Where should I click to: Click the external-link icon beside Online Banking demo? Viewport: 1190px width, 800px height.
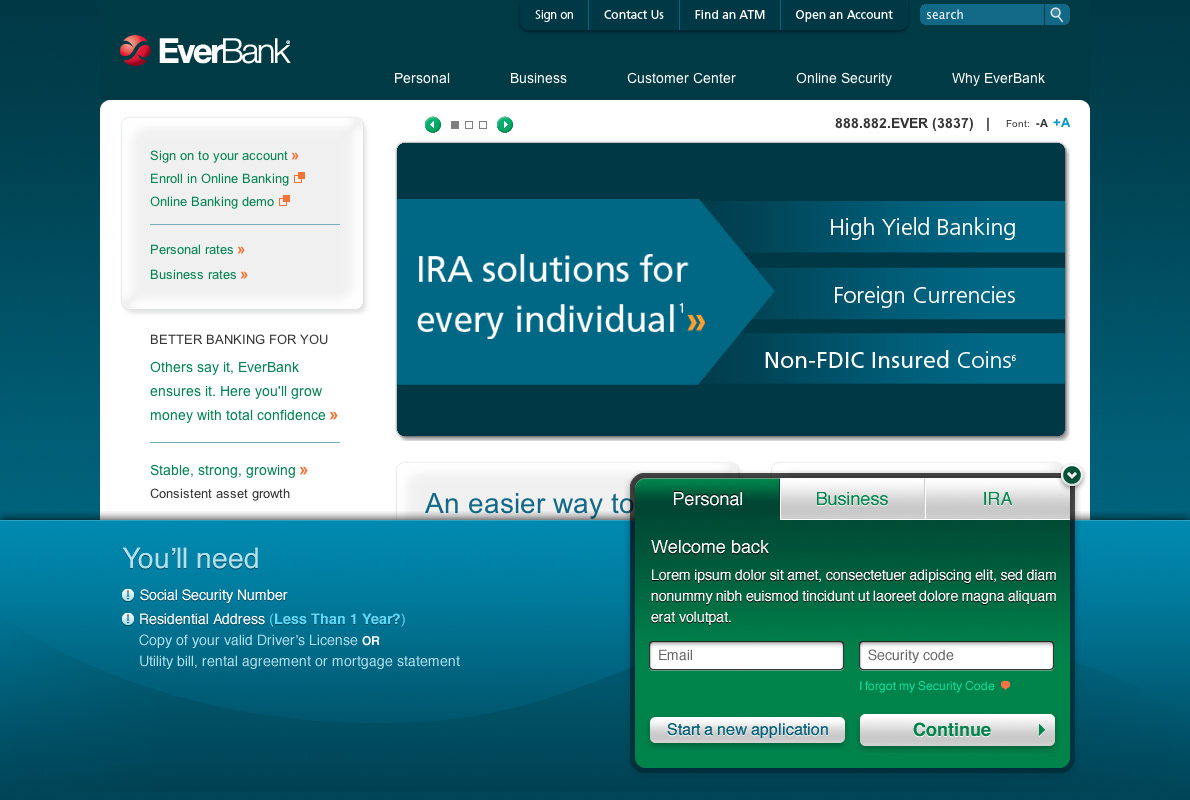pos(285,200)
